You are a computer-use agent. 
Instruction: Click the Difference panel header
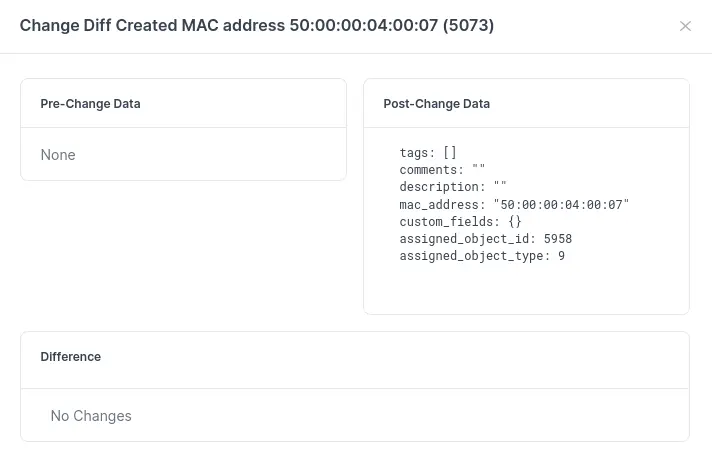coord(71,357)
